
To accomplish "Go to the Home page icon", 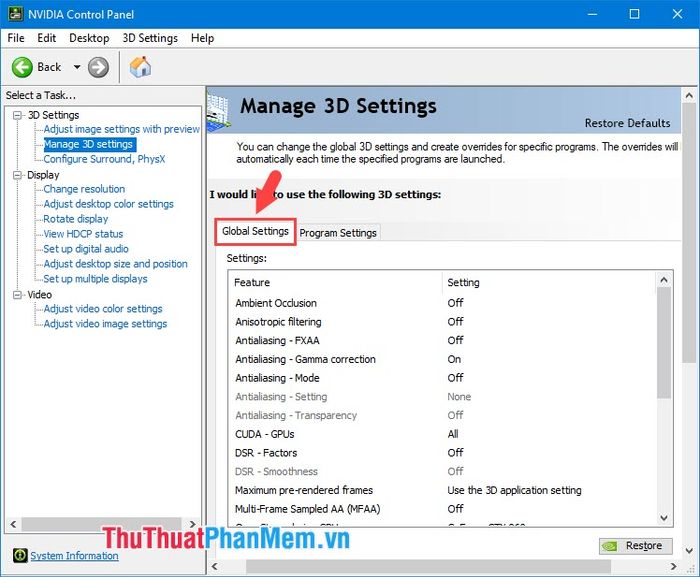I will click(140, 67).
